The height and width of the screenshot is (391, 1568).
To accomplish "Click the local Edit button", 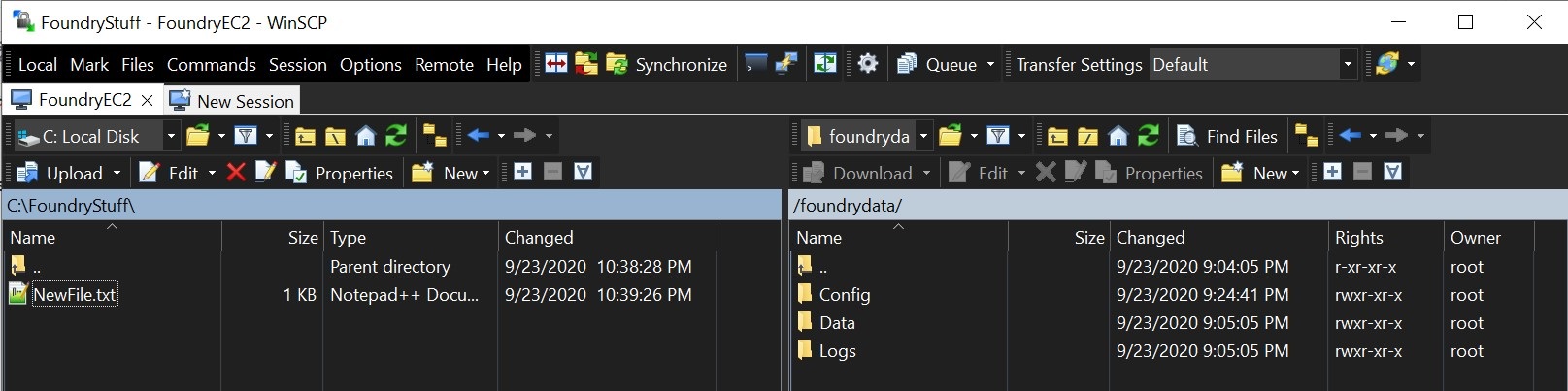I will click(x=169, y=173).
